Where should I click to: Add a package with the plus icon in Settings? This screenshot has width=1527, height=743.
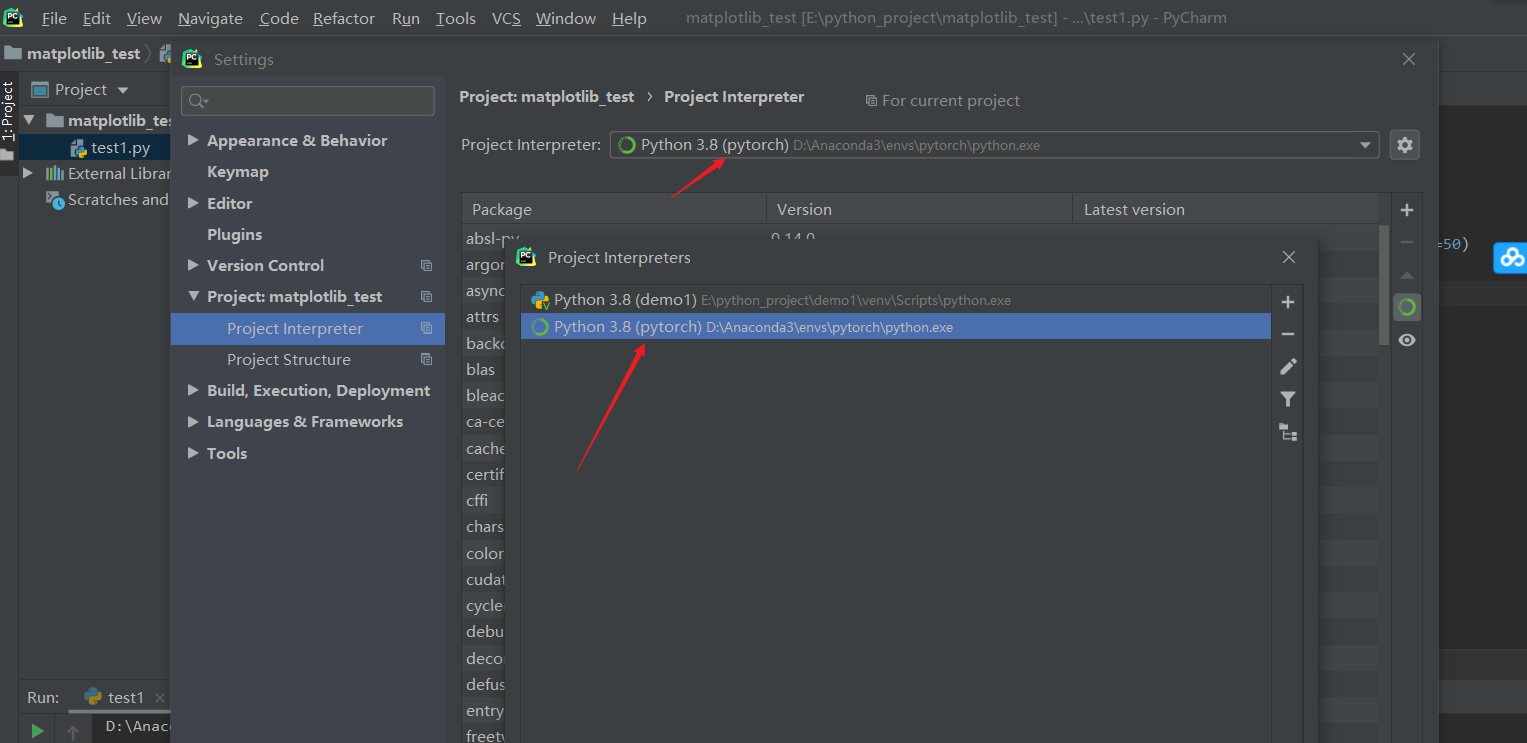tap(1407, 210)
